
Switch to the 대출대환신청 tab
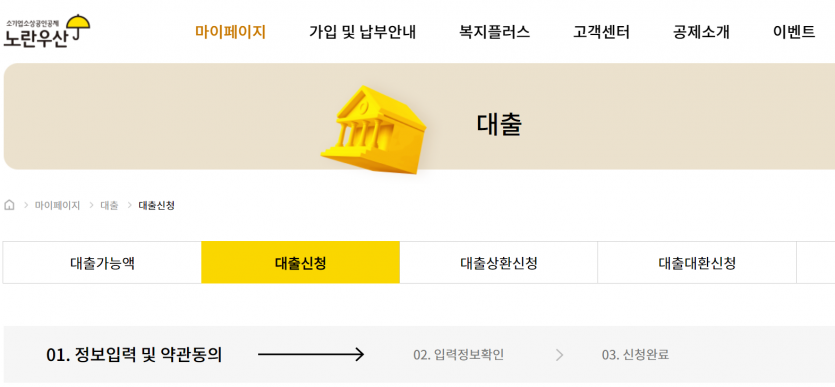697,263
